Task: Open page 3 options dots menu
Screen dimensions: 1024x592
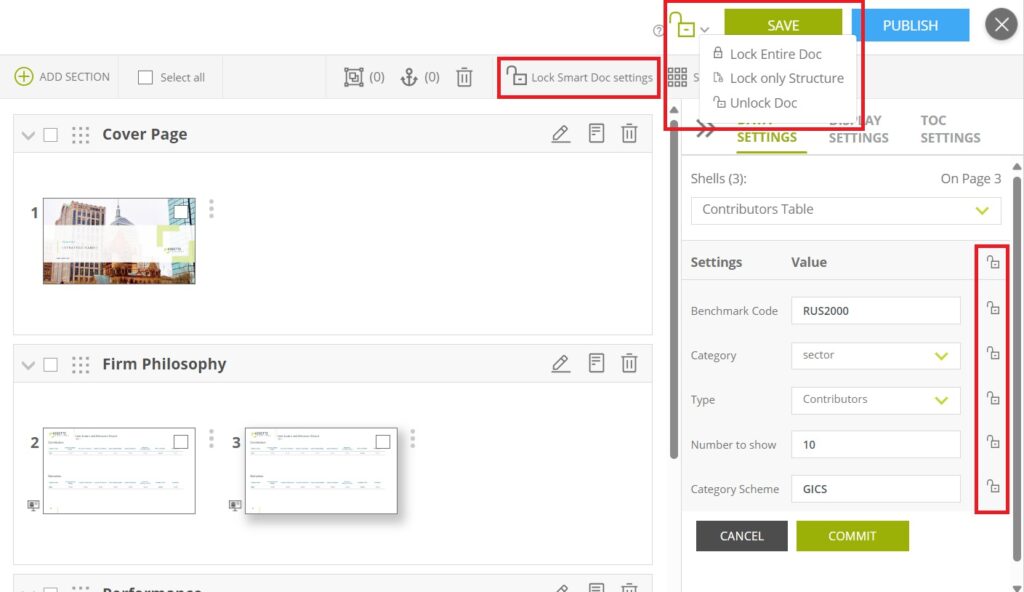Action: pyautogui.click(x=412, y=438)
